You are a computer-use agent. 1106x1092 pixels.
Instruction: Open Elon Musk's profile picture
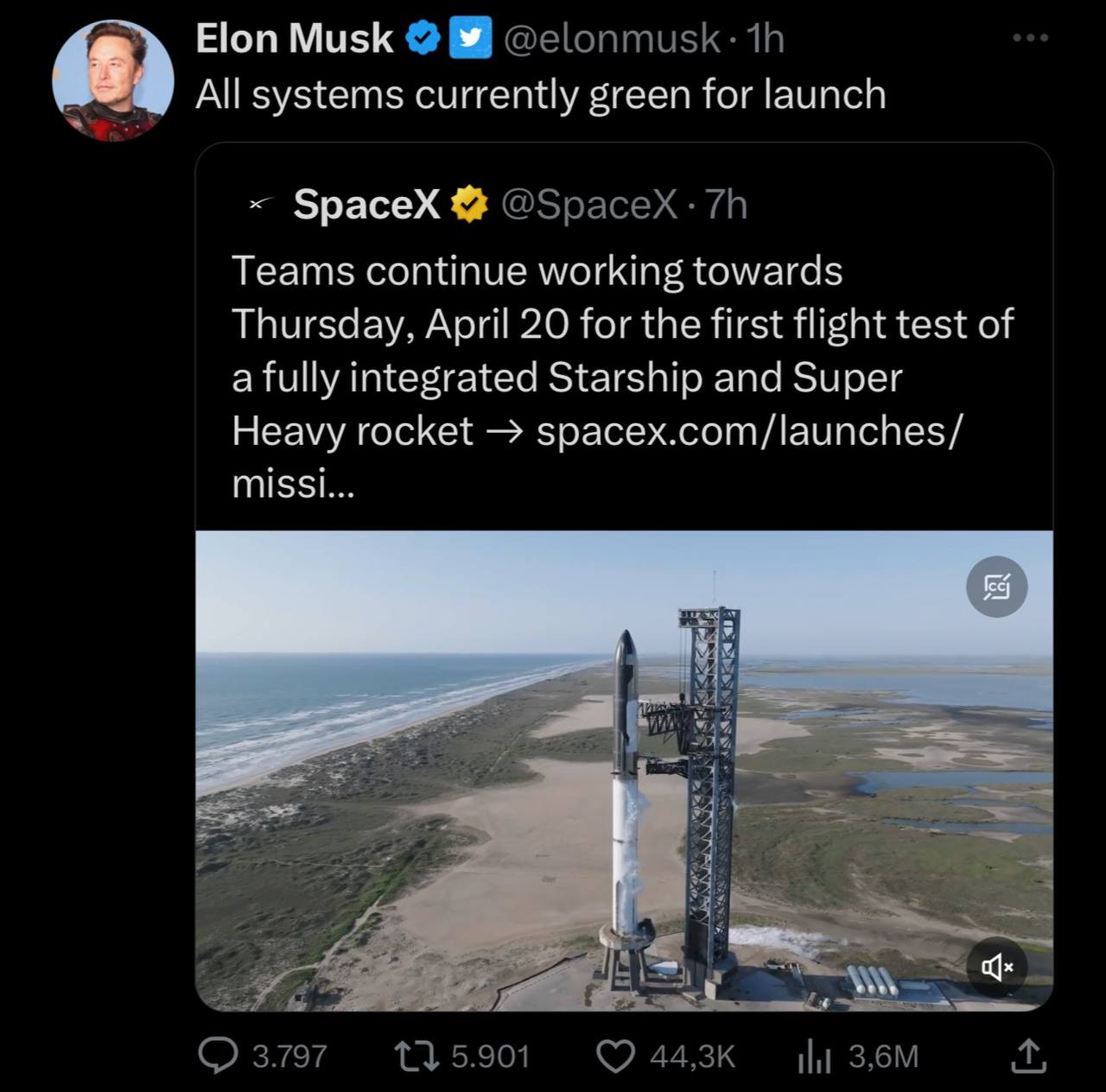[112, 79]
